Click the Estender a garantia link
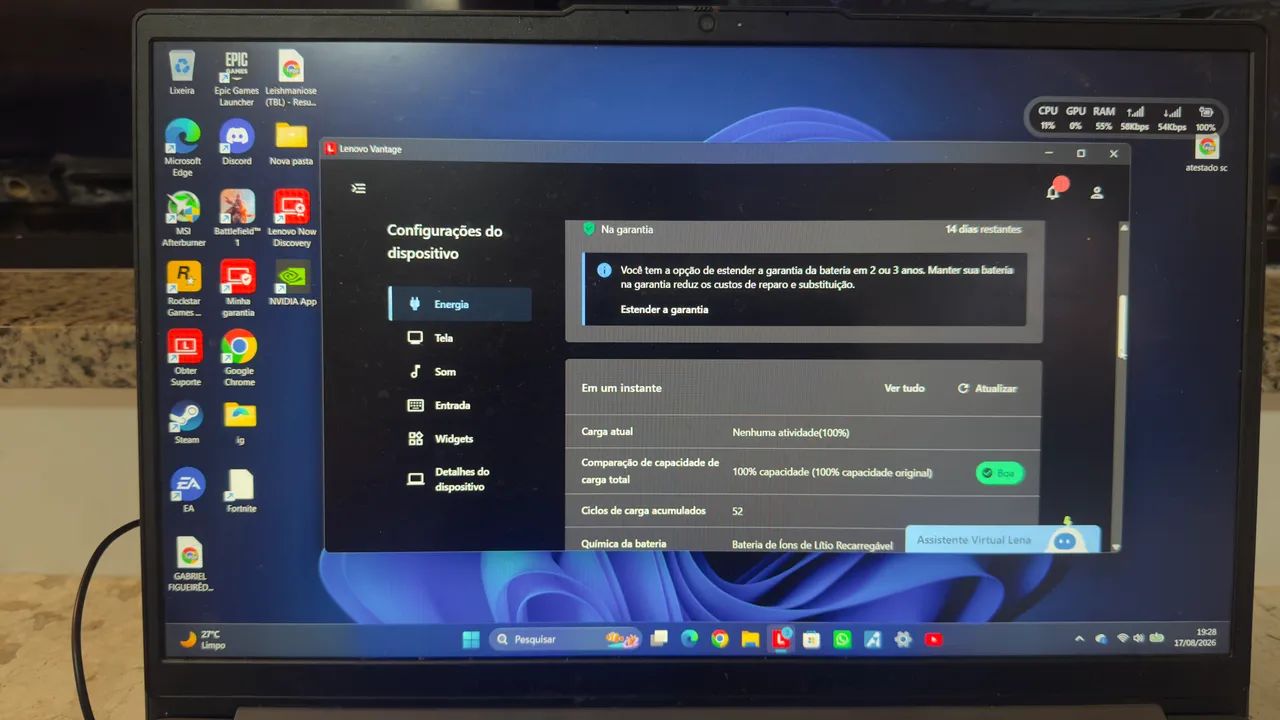The height and width of the screenshot is (720, 1280). pyautogui.click(x=664, y=310)
